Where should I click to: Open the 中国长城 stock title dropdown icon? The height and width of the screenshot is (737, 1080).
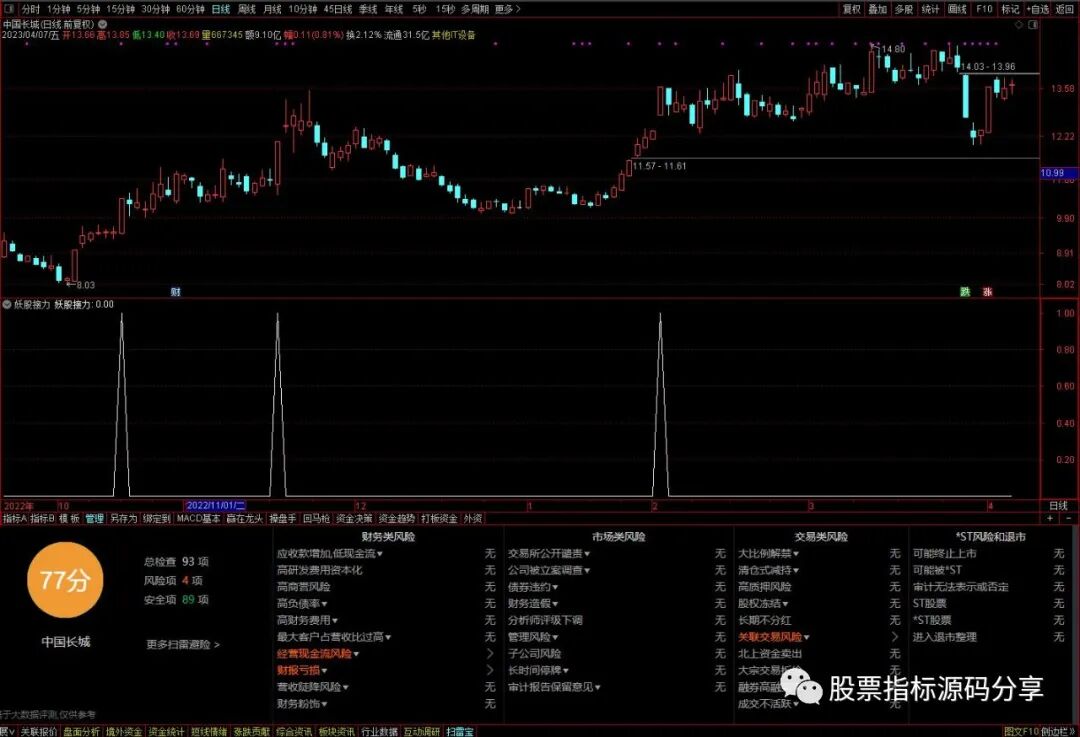coord(103,24)
